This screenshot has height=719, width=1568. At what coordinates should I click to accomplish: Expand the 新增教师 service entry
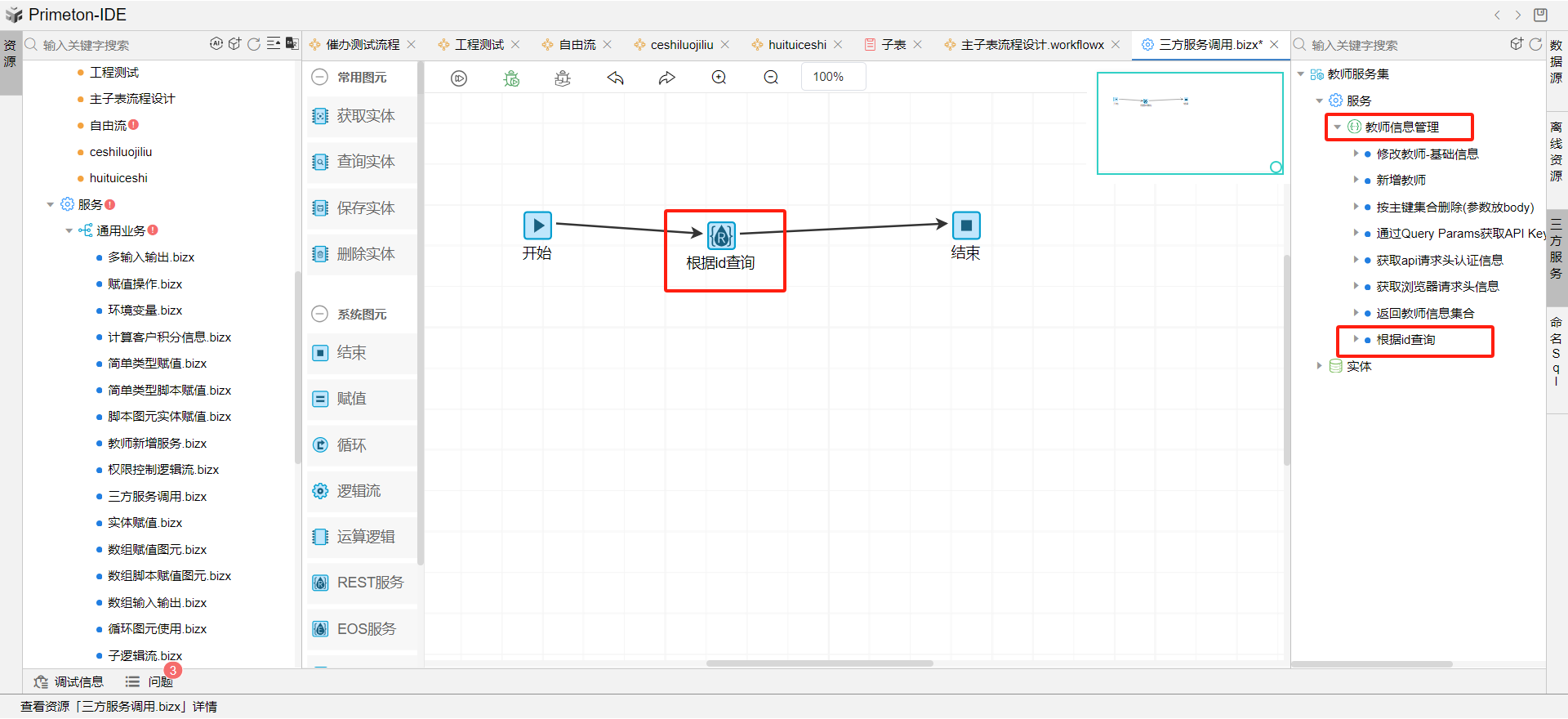[x=1356, y=180]
